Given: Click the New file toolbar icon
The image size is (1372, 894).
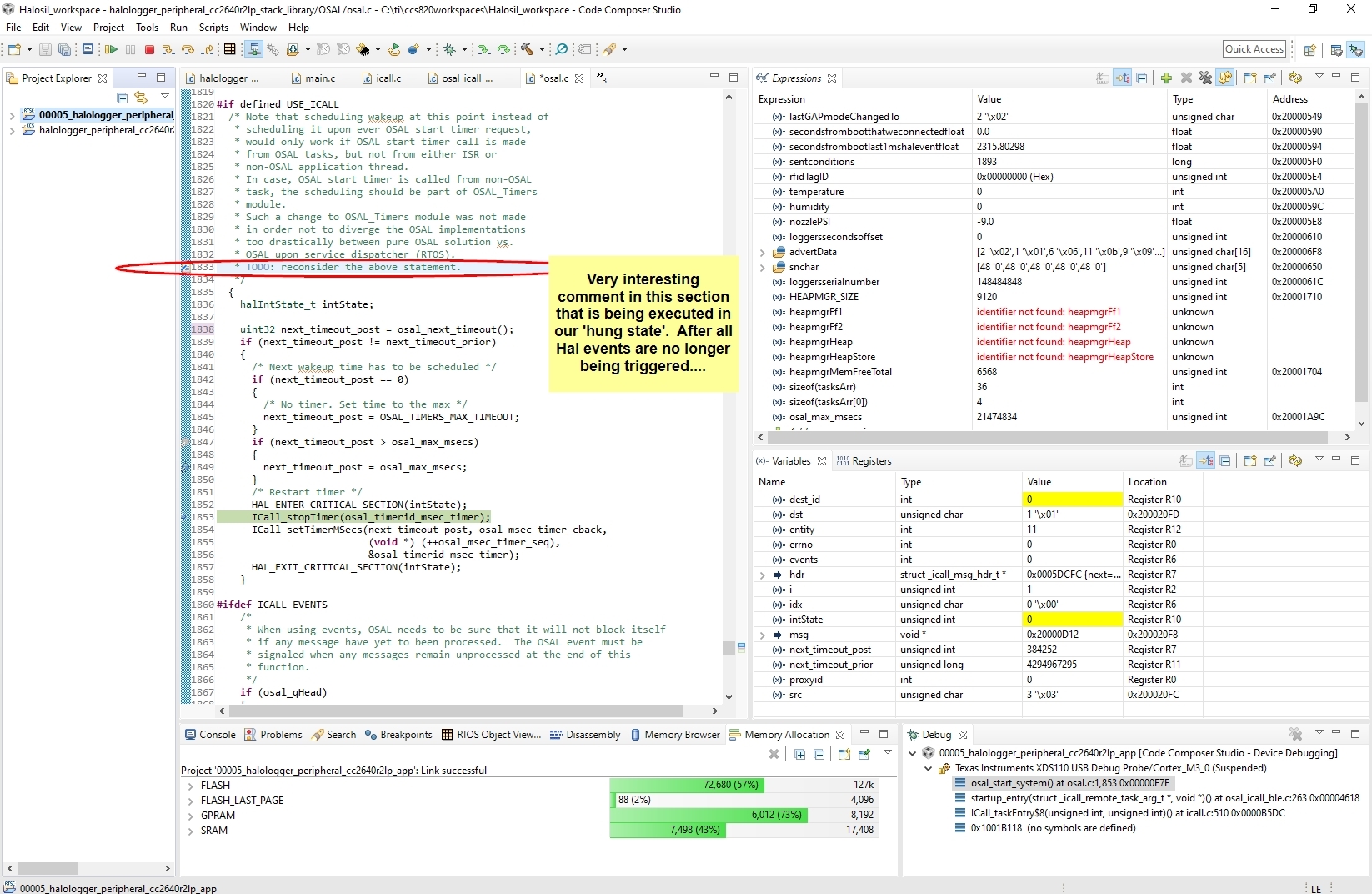Looking at the screenshot, I should tap(14, 50).
